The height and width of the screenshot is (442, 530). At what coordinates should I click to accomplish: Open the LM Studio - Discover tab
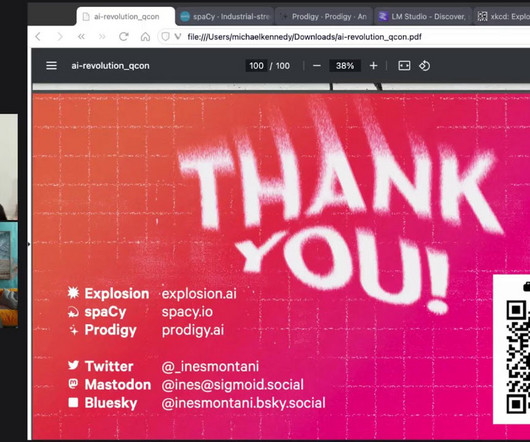tap(423, 17)
